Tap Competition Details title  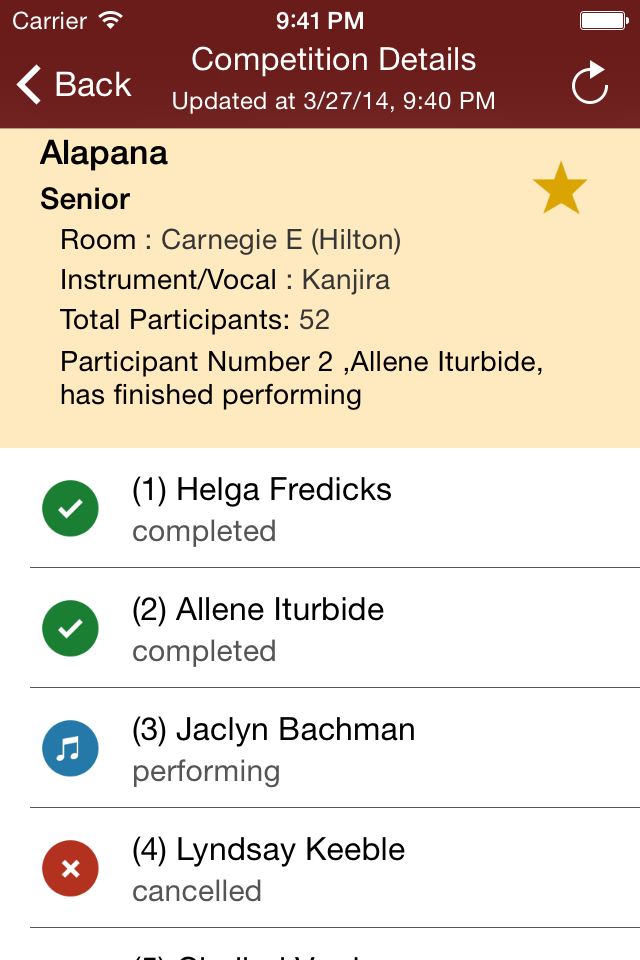pyautogui.click(x=334, y=60)
